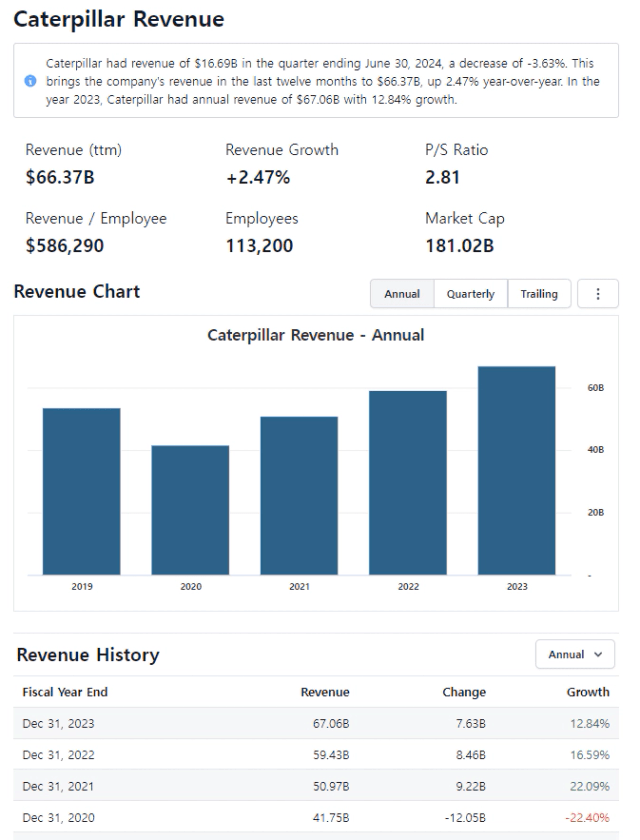Click the Market Cap label

point(465,219)
